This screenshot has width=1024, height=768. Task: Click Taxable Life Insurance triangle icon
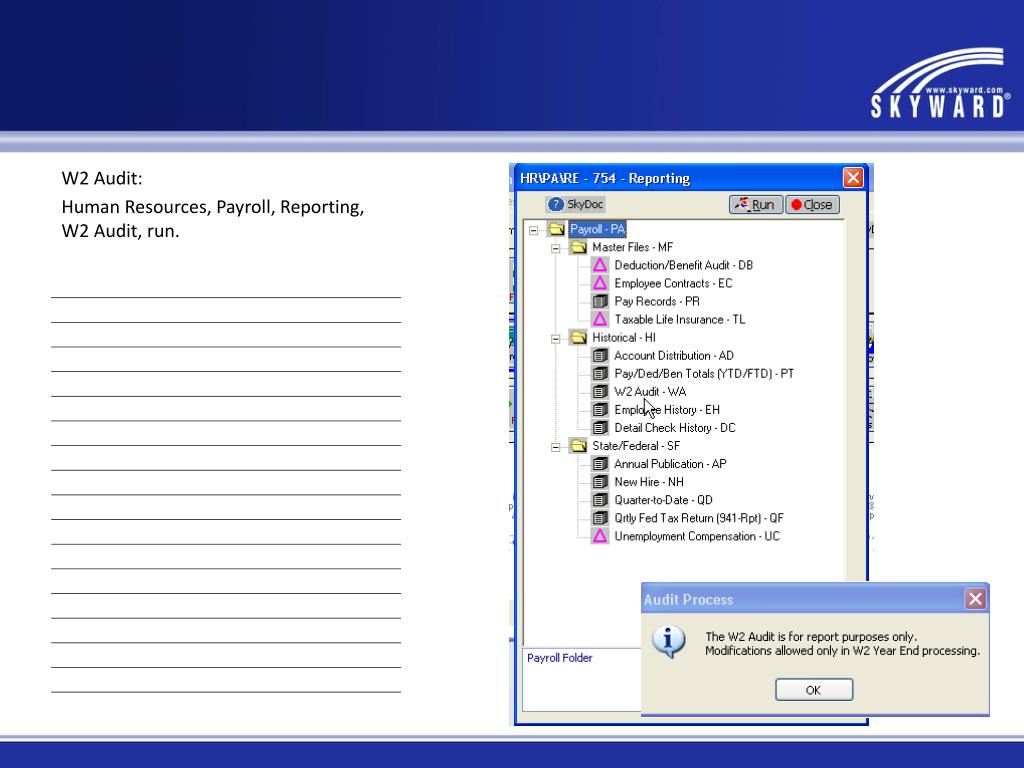pos(600,319)
